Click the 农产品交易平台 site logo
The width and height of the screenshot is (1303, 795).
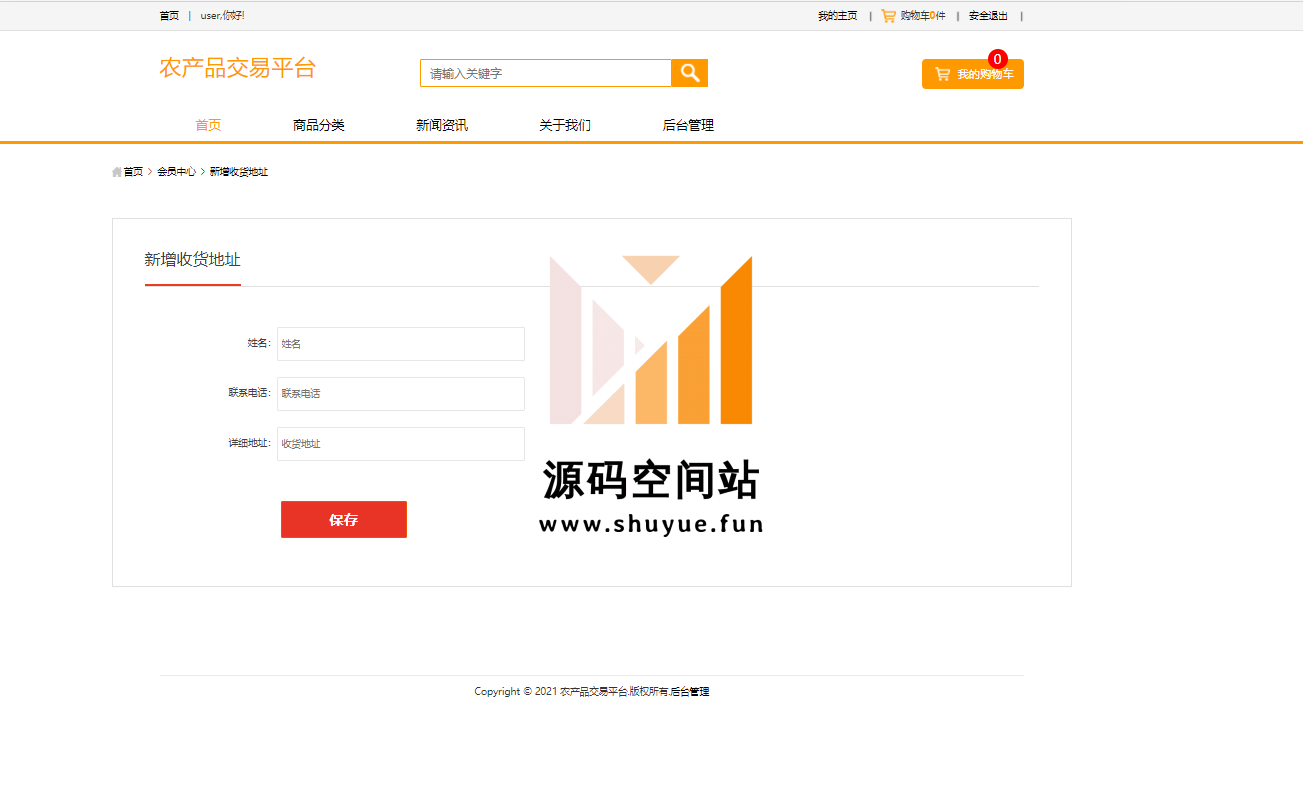(237, 68)
